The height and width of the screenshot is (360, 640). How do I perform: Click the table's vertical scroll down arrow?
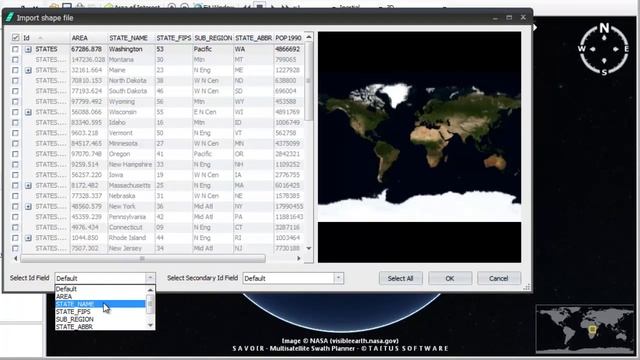[309, 248]
